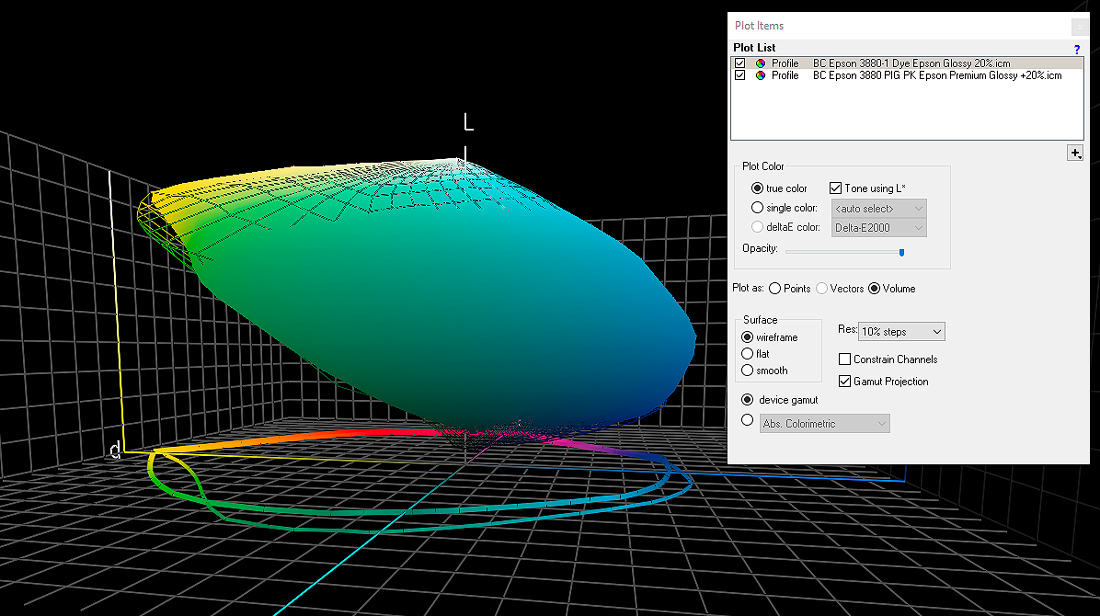
Task: Choose Points for Plot as
Action: pyautogui.click(x=775, y=289)
